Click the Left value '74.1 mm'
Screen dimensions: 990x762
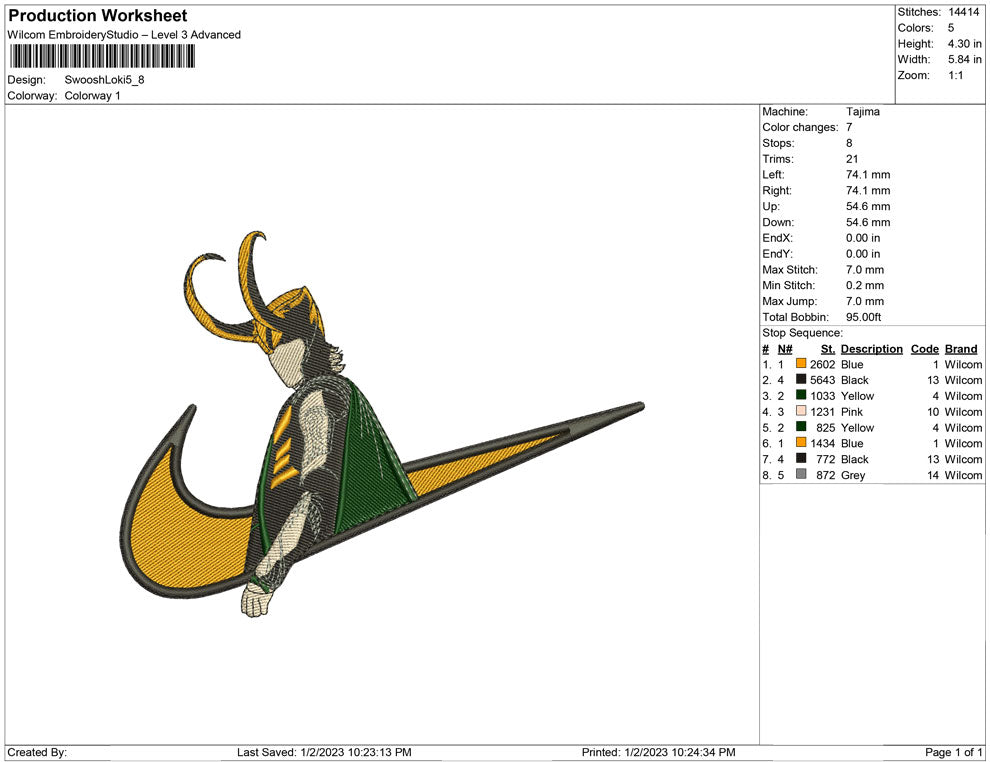point(868,174)
